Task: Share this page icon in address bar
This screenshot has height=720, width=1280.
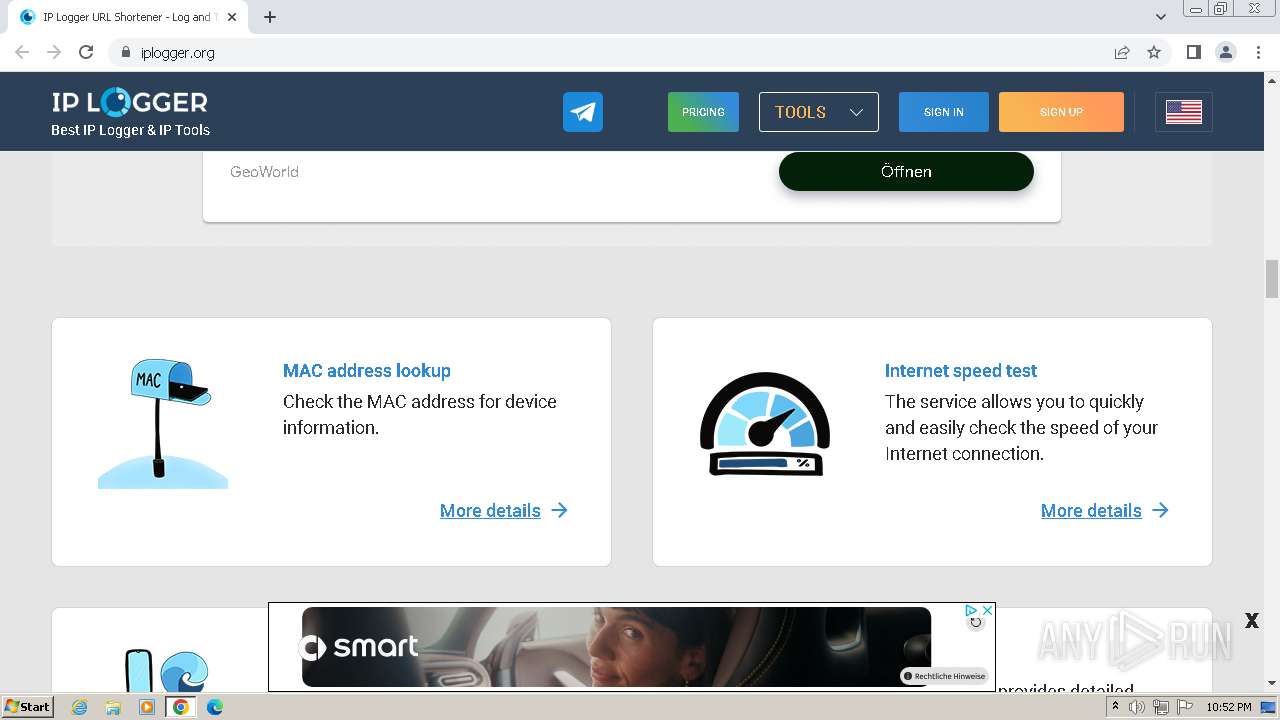Action: pos(1122,52)
